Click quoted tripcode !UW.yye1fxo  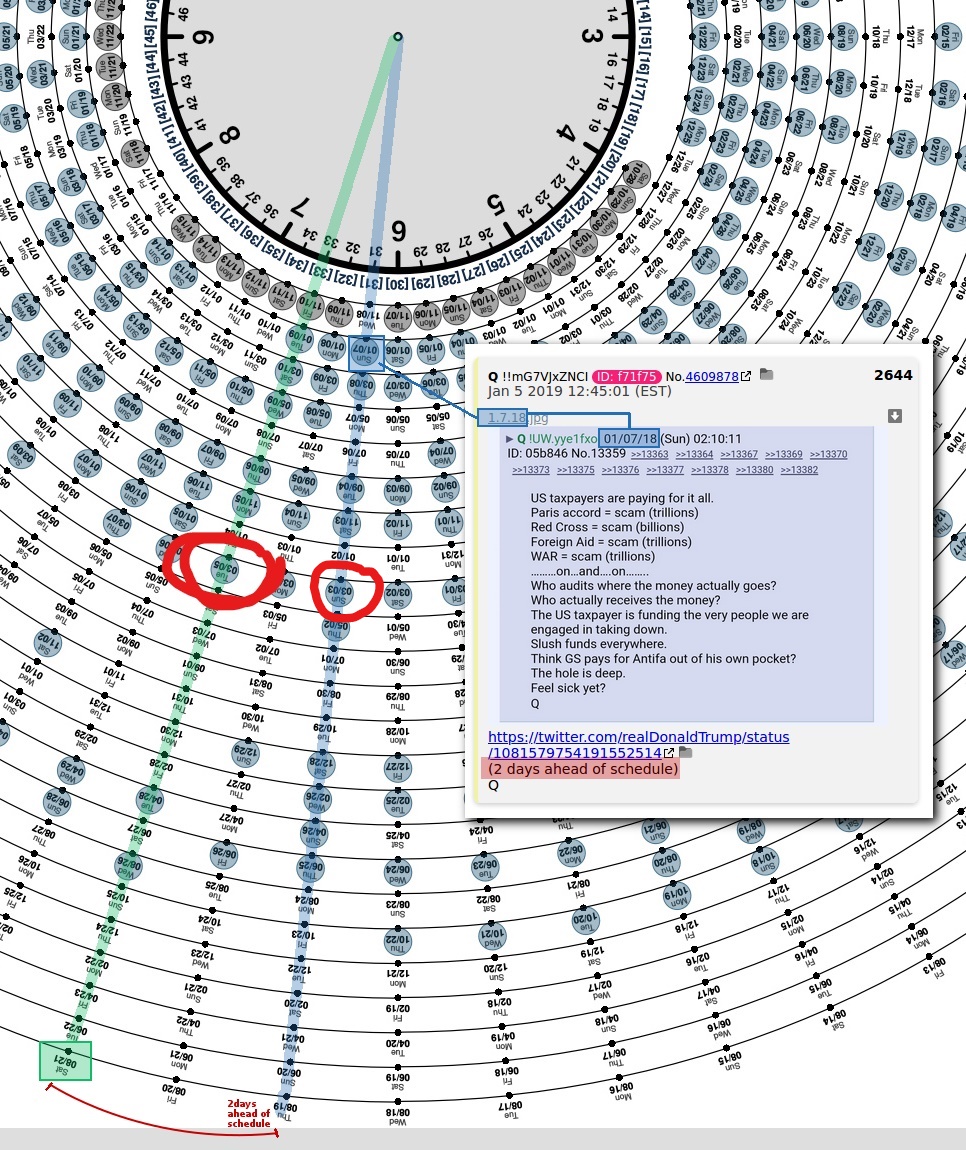click(x=563, y=439)
